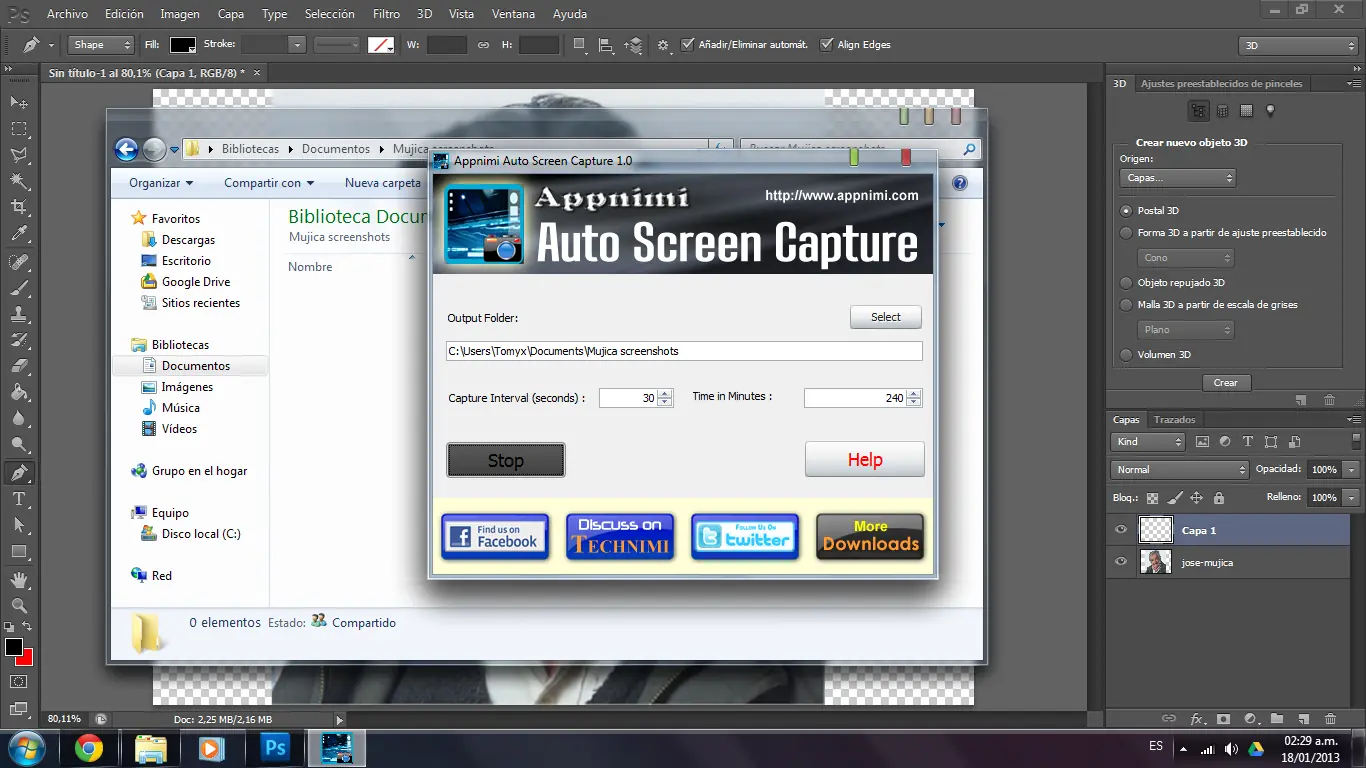Click the Output Folder path field
1366x768 pixels.
[x=684, y=351]
